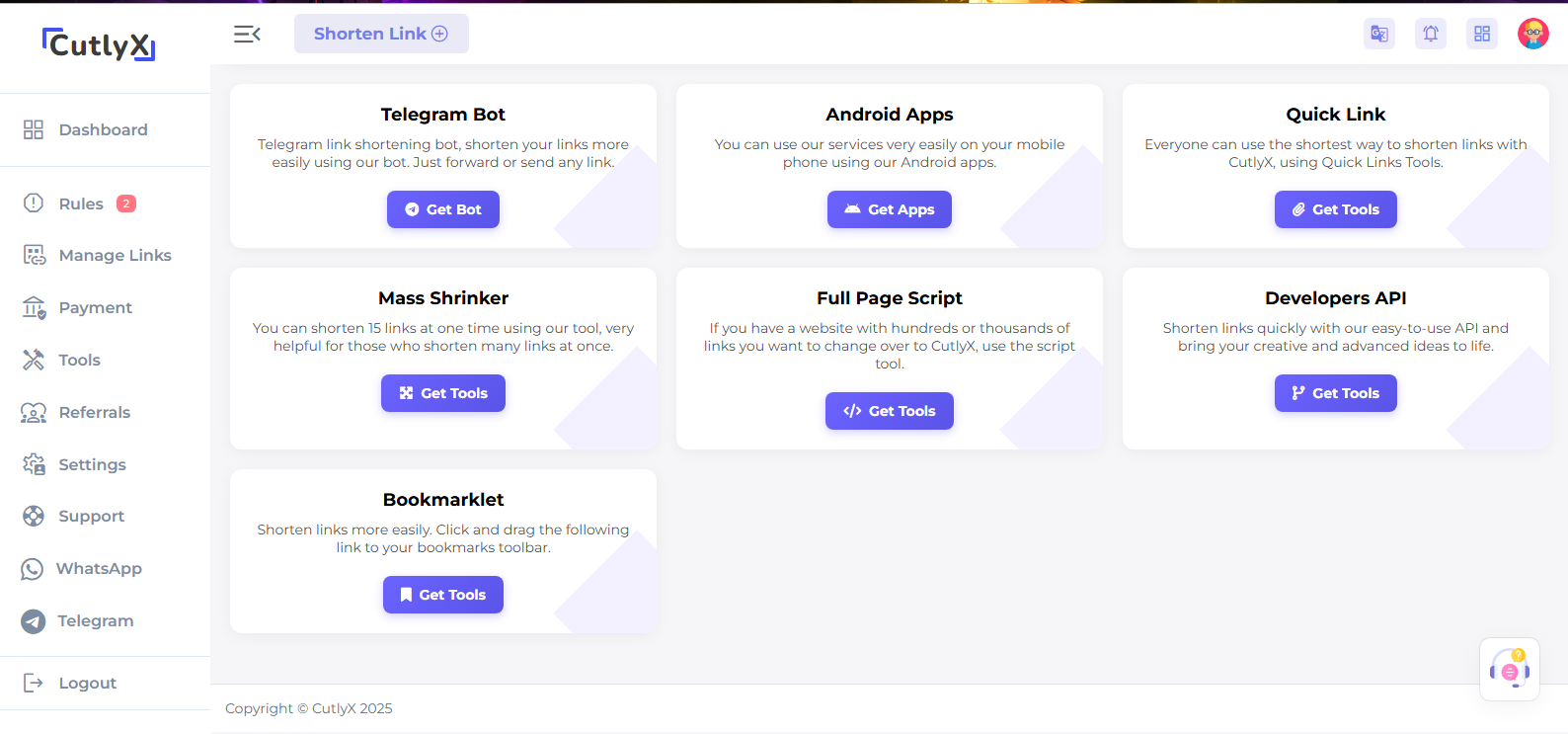Click the Telegram plane icon in sidebar

click(x=34, y=621)
